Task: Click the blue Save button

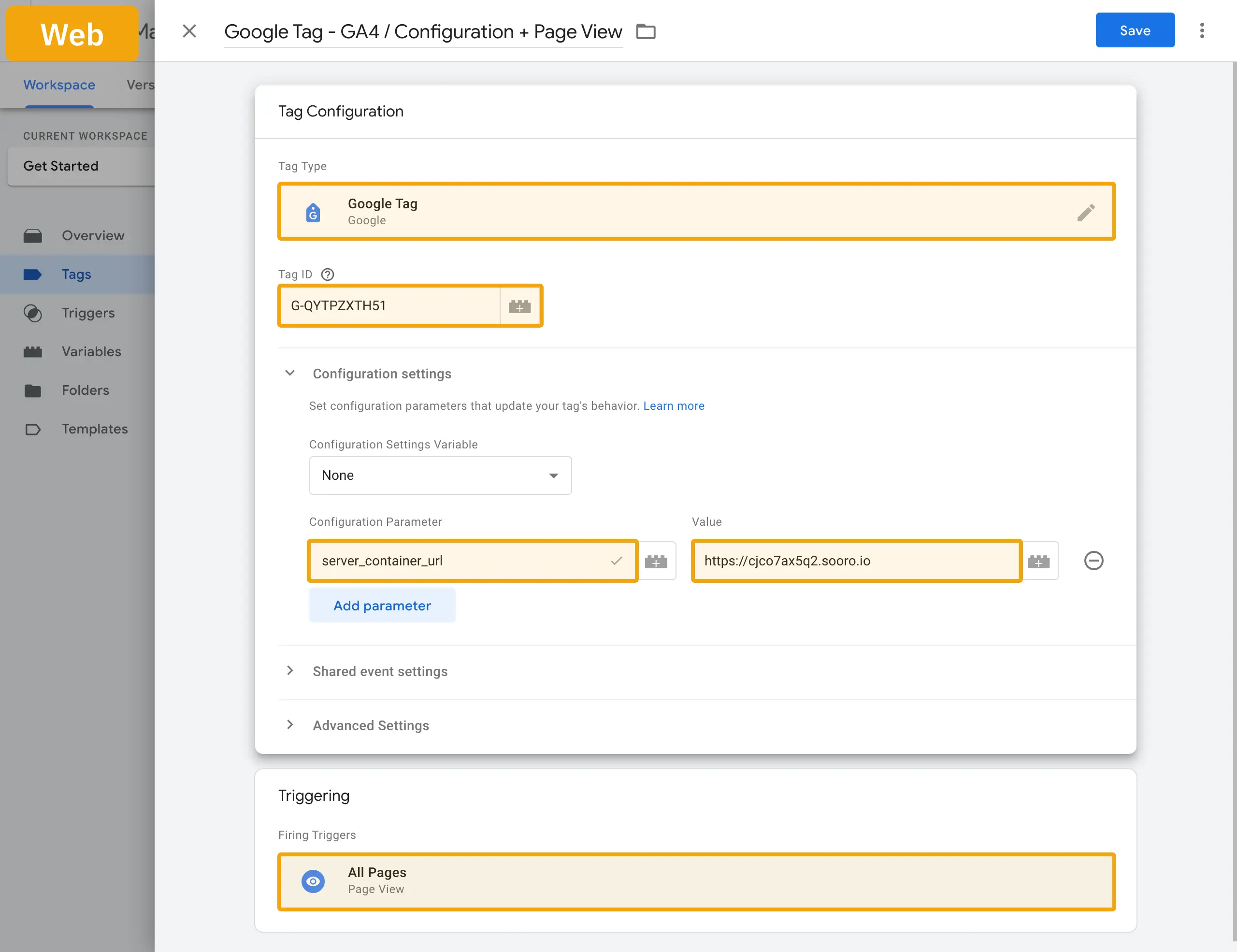Action: [1135, 30]
